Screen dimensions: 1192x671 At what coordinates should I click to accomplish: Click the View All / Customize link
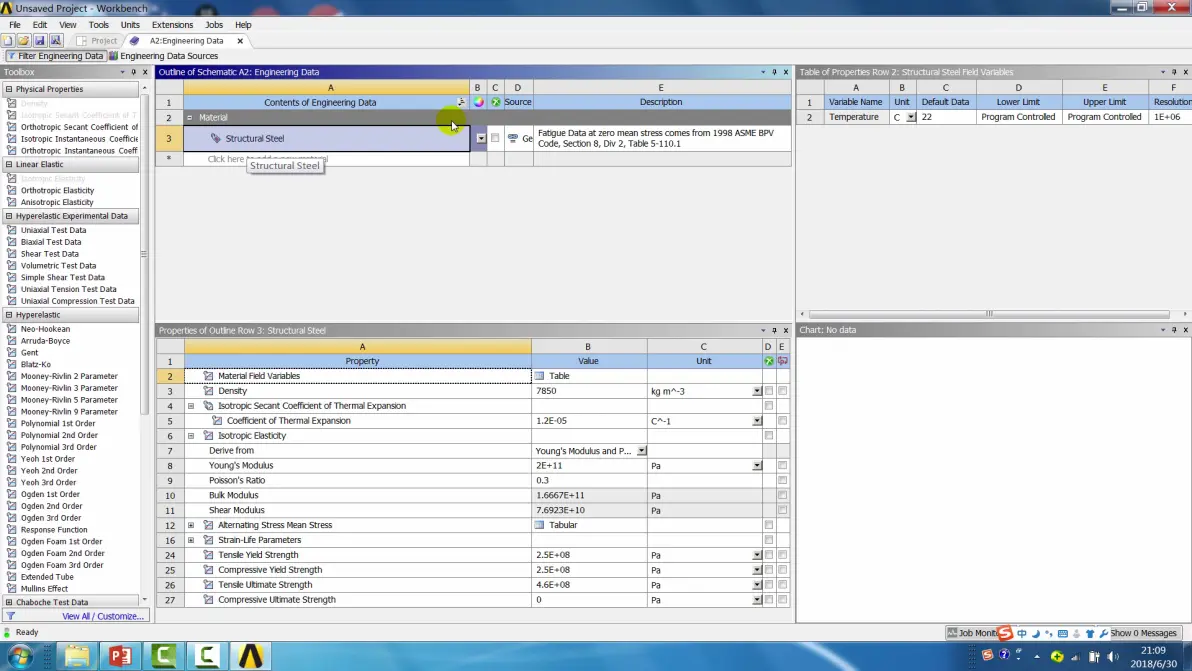pos(103,616)
